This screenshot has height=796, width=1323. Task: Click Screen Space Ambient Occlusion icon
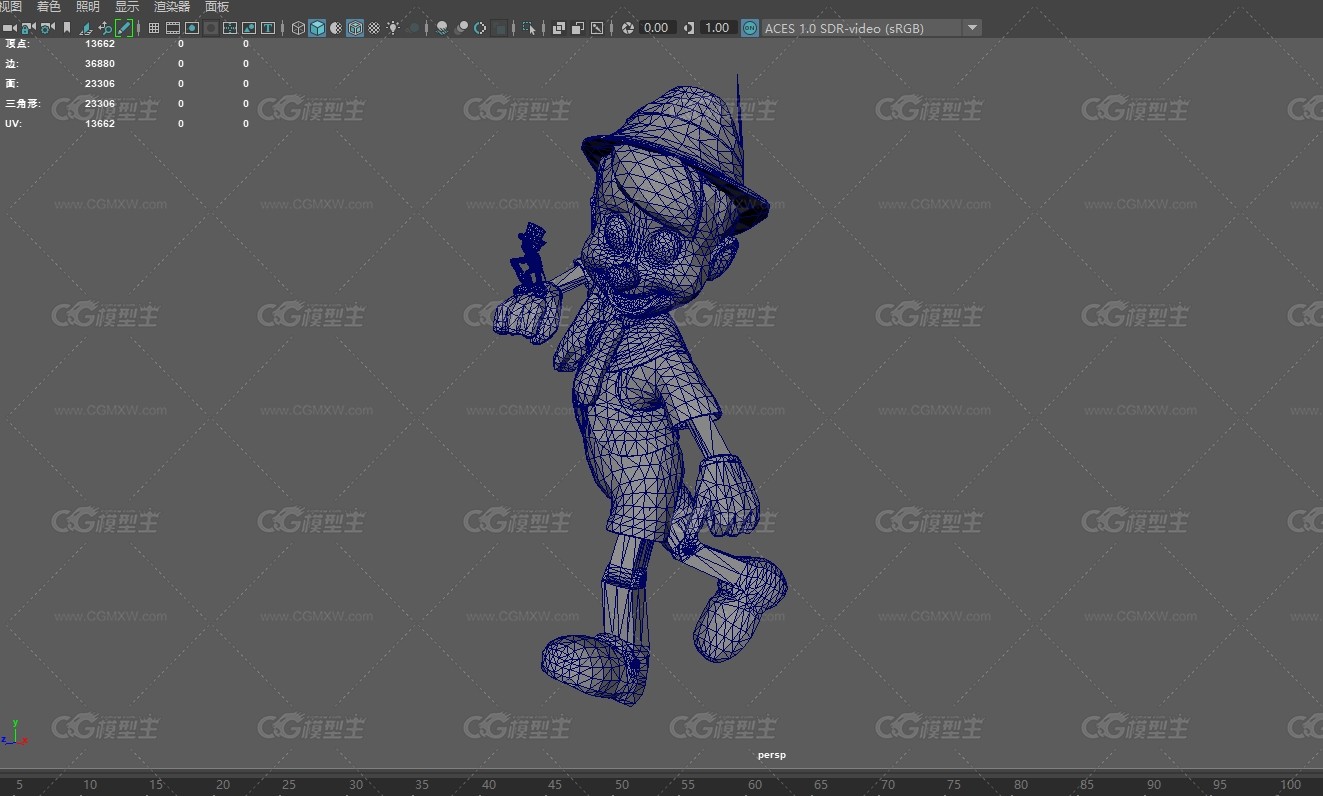pyautogui.click(x=442, y=28)
